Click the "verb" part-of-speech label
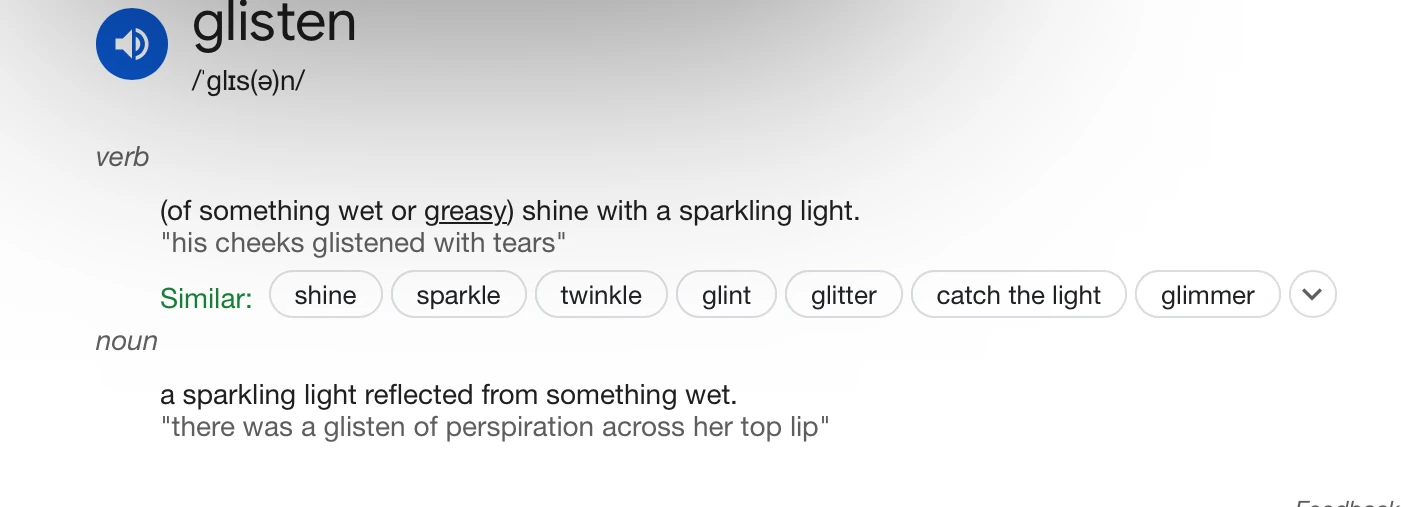Image resolution: width=1401 pixels, height=507 pixels. 122,157
